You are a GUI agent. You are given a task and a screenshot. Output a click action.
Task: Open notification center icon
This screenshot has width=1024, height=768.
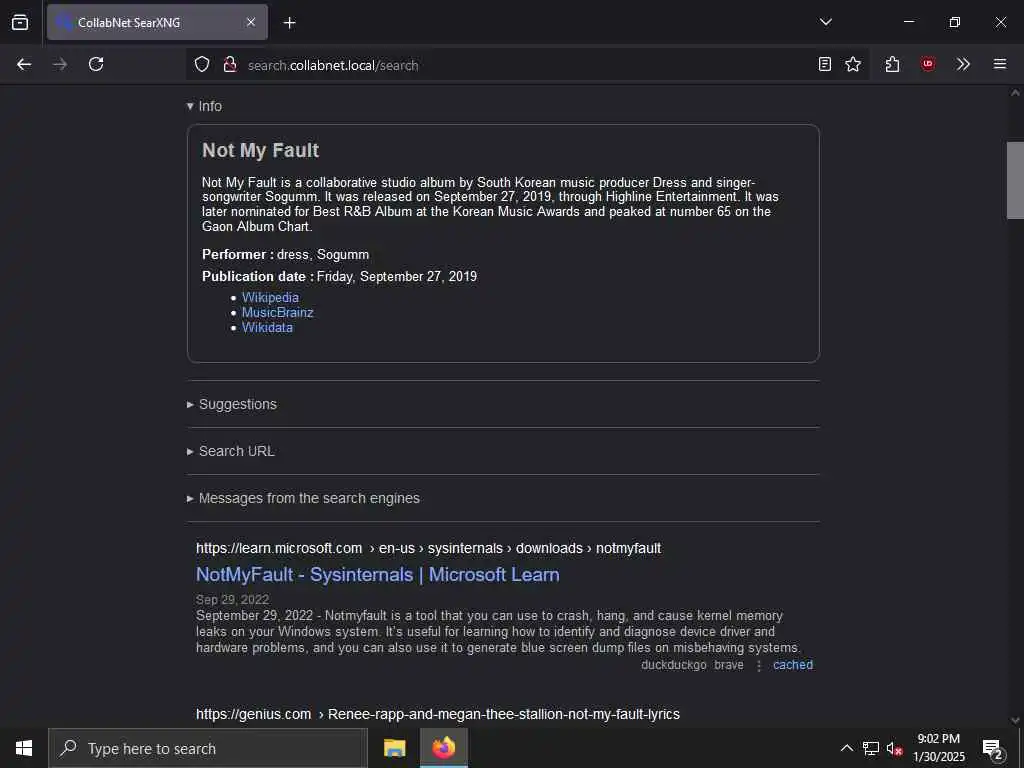tap(992, 748)
